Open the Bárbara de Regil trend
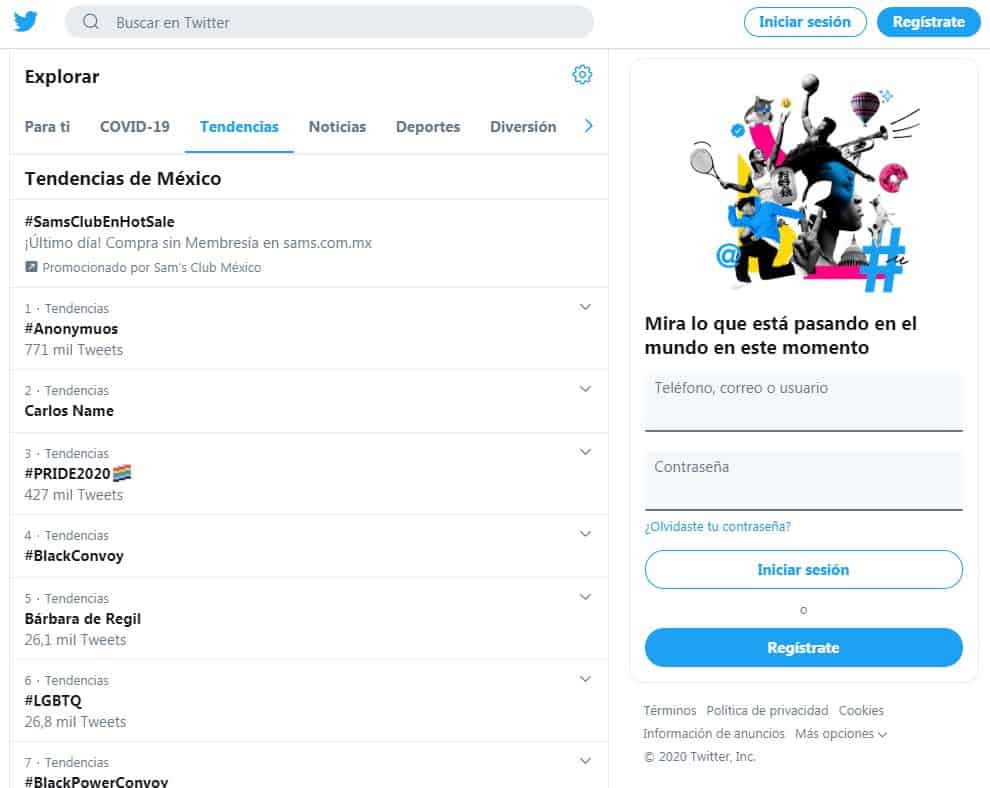 click(x=309, y=619)
